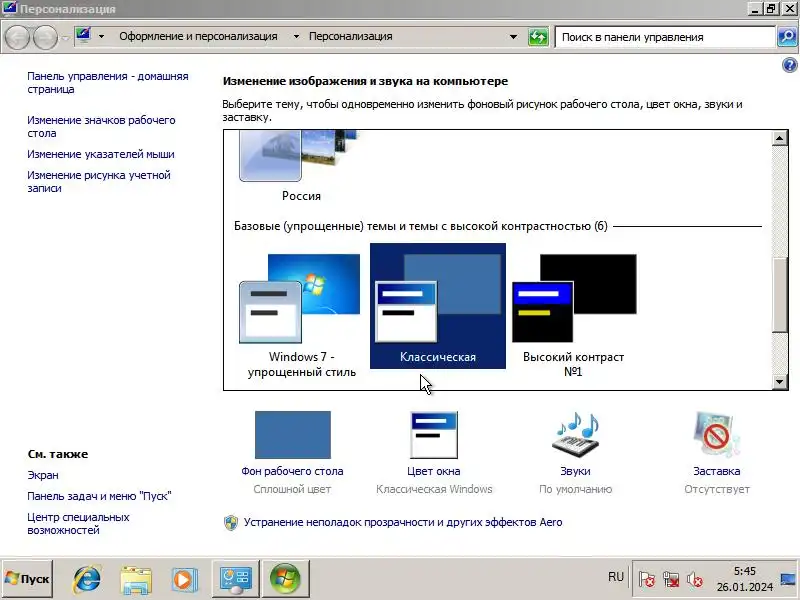
Task: Open 'Оформление и персонализация' breadcrumb
Action: [x=198, y=36]
